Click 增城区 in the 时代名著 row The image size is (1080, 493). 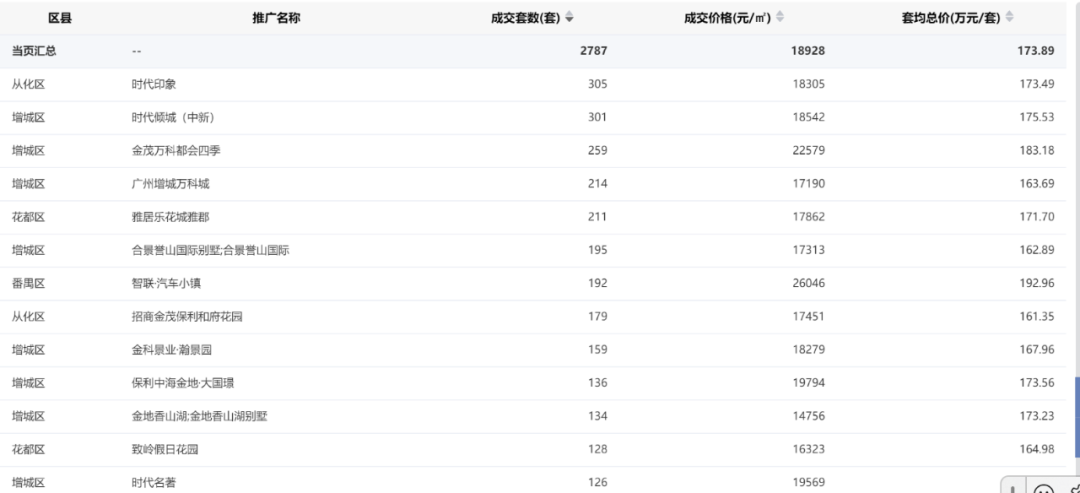click(x=28, y=483)
